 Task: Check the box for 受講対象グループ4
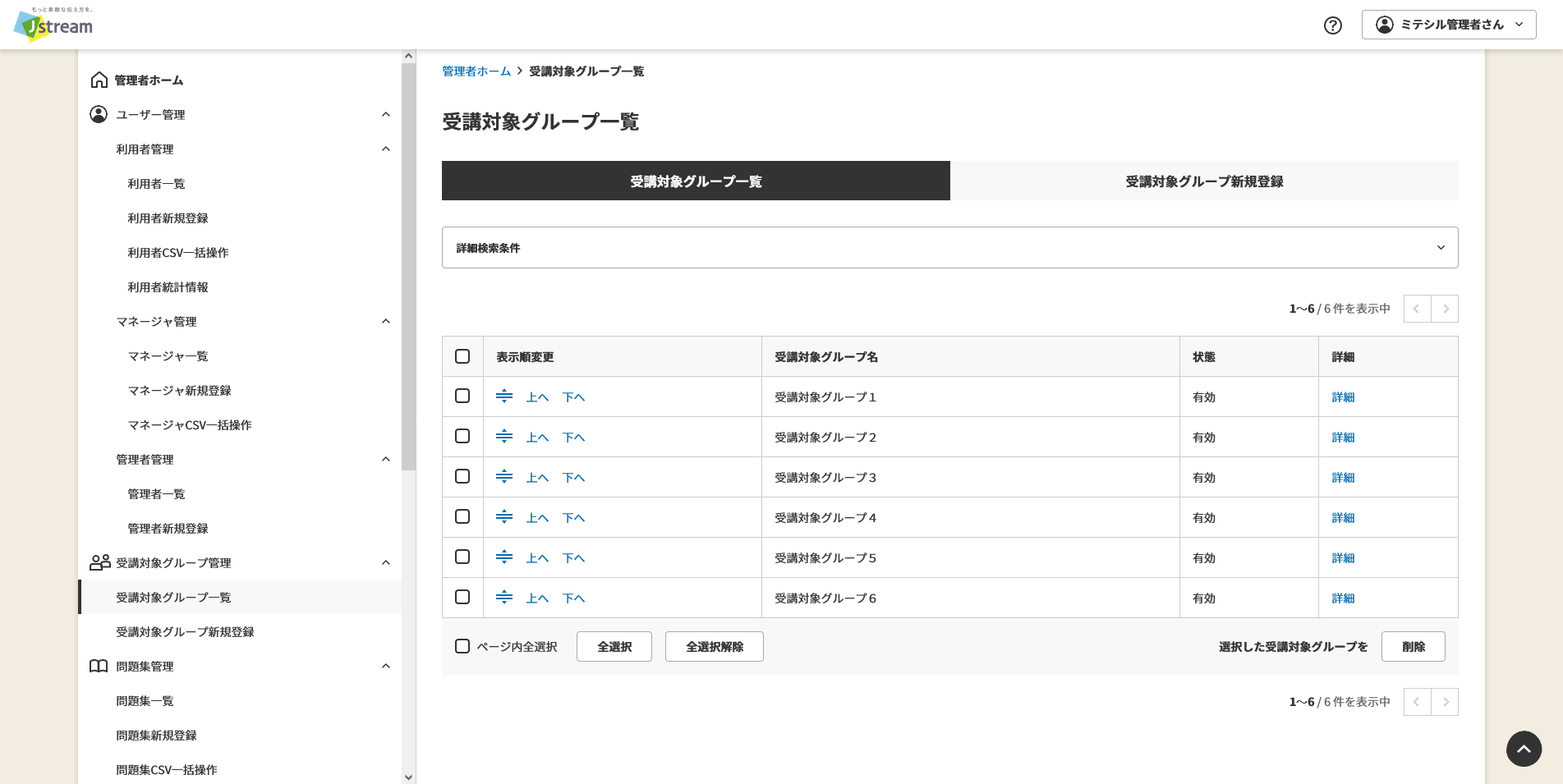click(x=462, y=516)
